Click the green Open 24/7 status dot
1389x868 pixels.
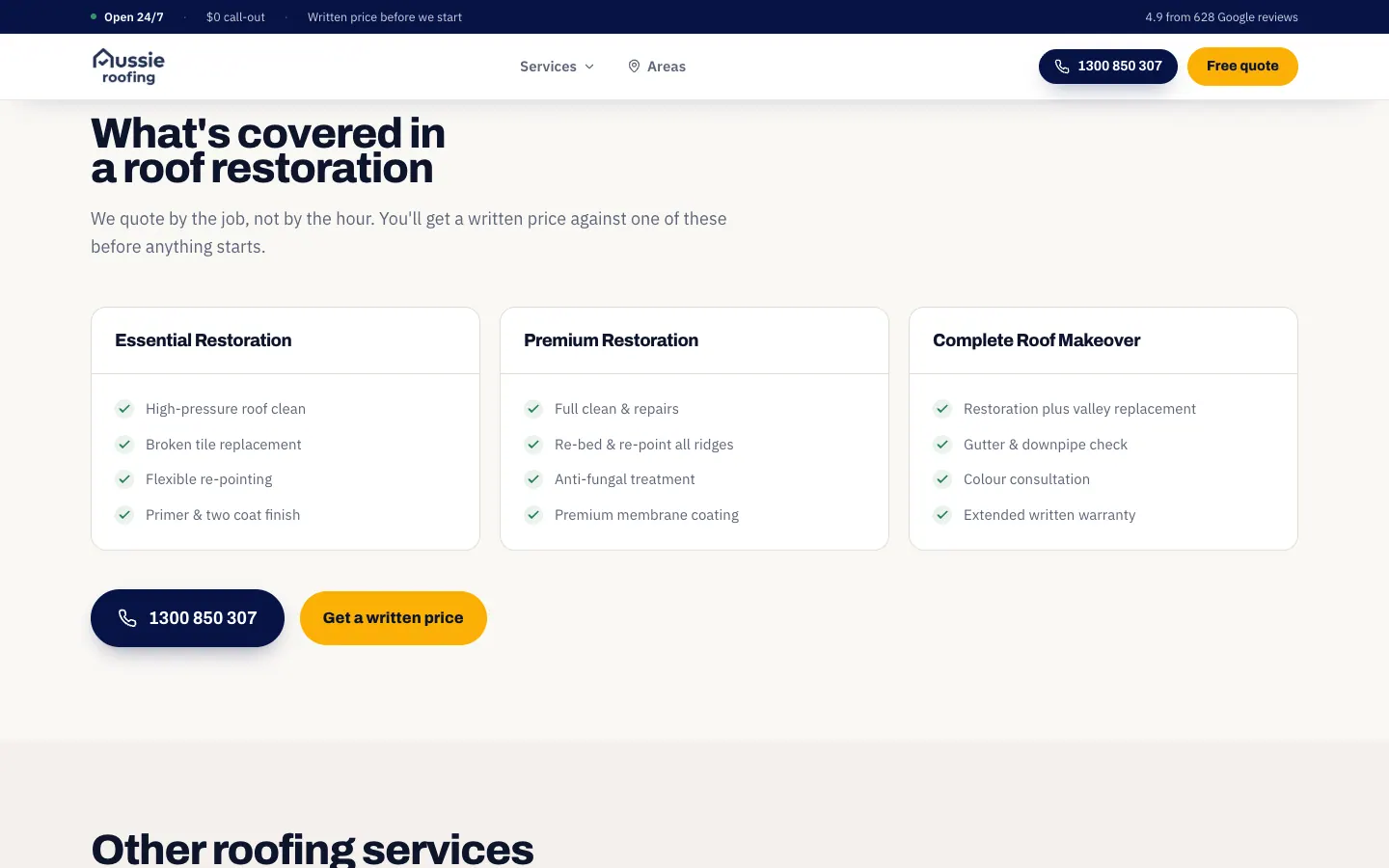[x=94, y=16]
